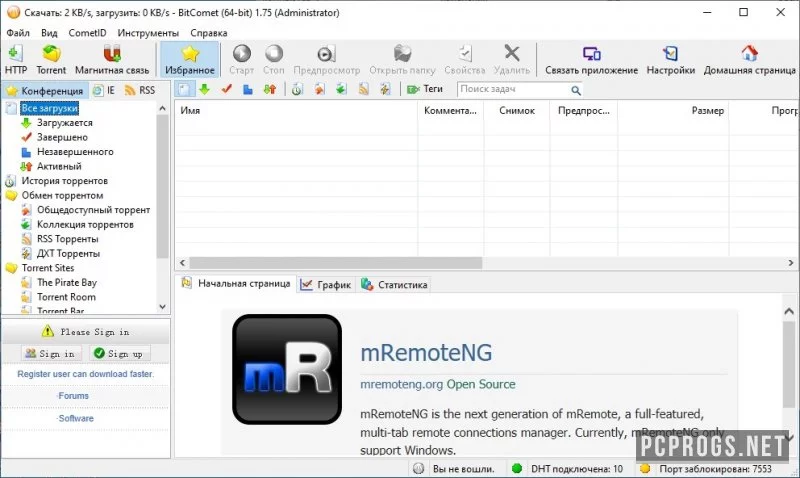Select Незавершенного in the tree
This screenshot has width=800, height=478.
pyautogui.click(x=75, y=152)
